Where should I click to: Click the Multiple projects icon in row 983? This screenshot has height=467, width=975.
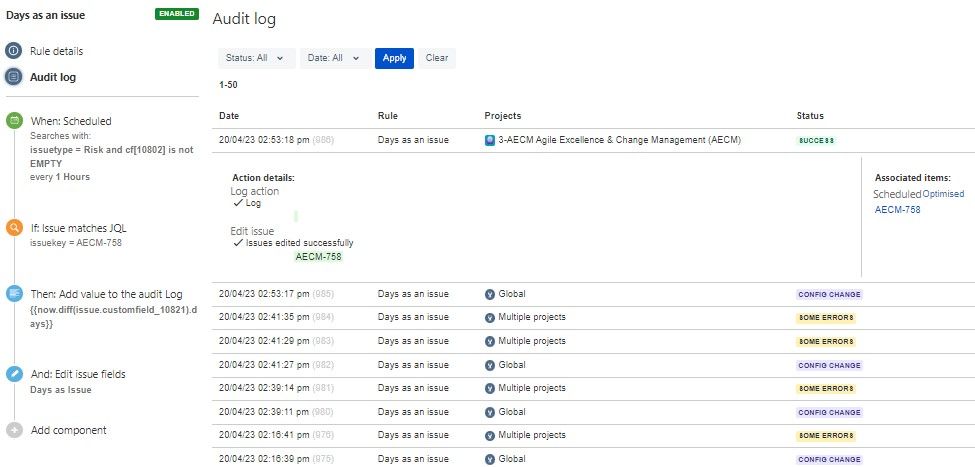pyautogui.click(x=490, y=341)
